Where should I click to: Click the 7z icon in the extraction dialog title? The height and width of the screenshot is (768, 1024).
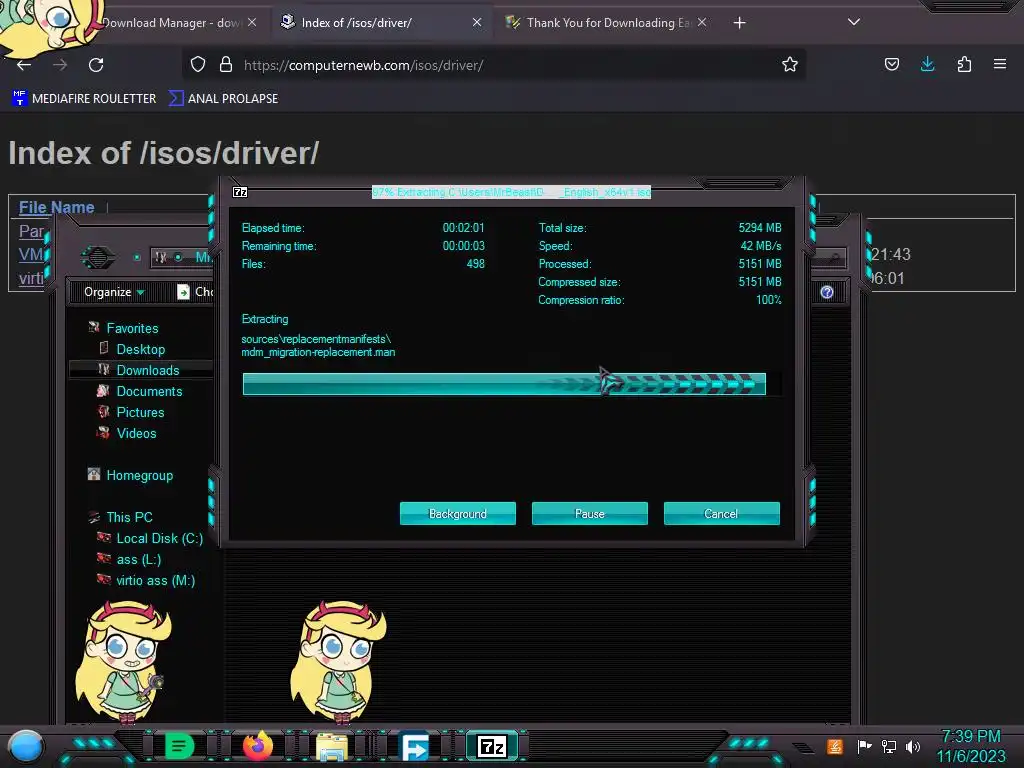click(x=240, y=192)
